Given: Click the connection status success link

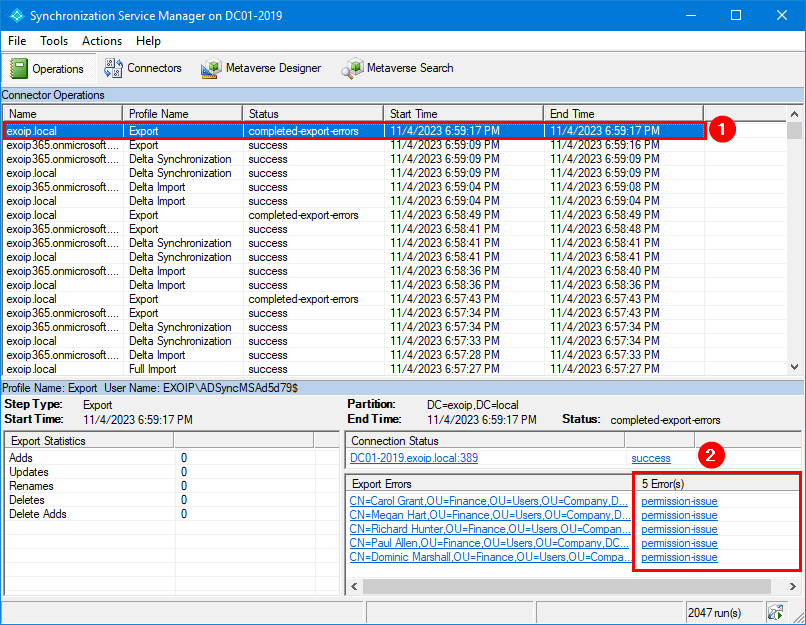Looking at the screenshot, I should click(x=651, y=458).
